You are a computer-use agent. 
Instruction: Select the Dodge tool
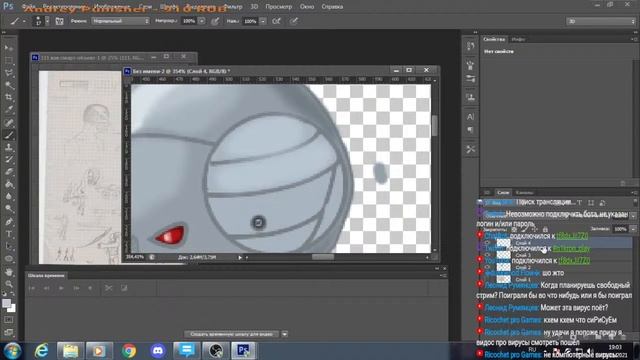click(9, 209)
